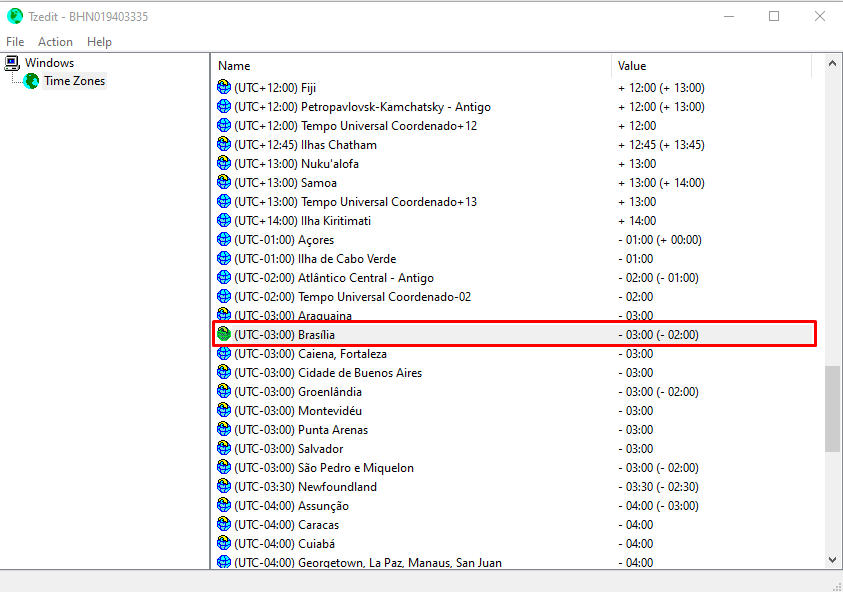
Task: Click the globe icon beside Brasília
Action: click(224, 334)
